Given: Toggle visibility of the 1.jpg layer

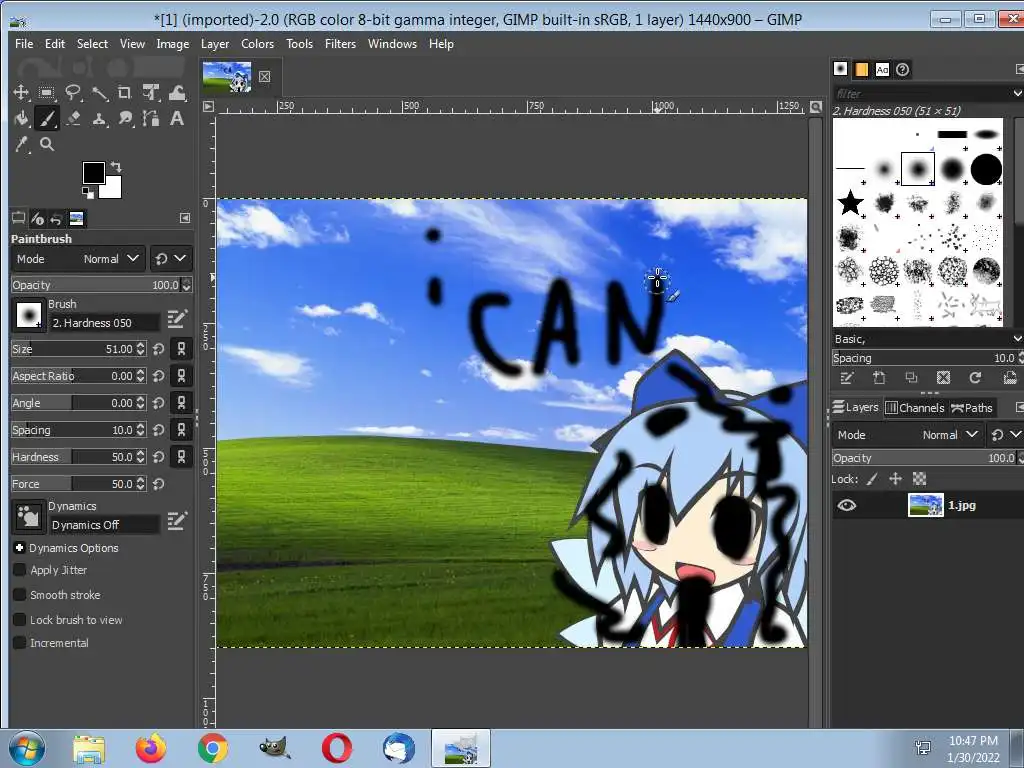Looking at the screenshot, I should 846,505.
